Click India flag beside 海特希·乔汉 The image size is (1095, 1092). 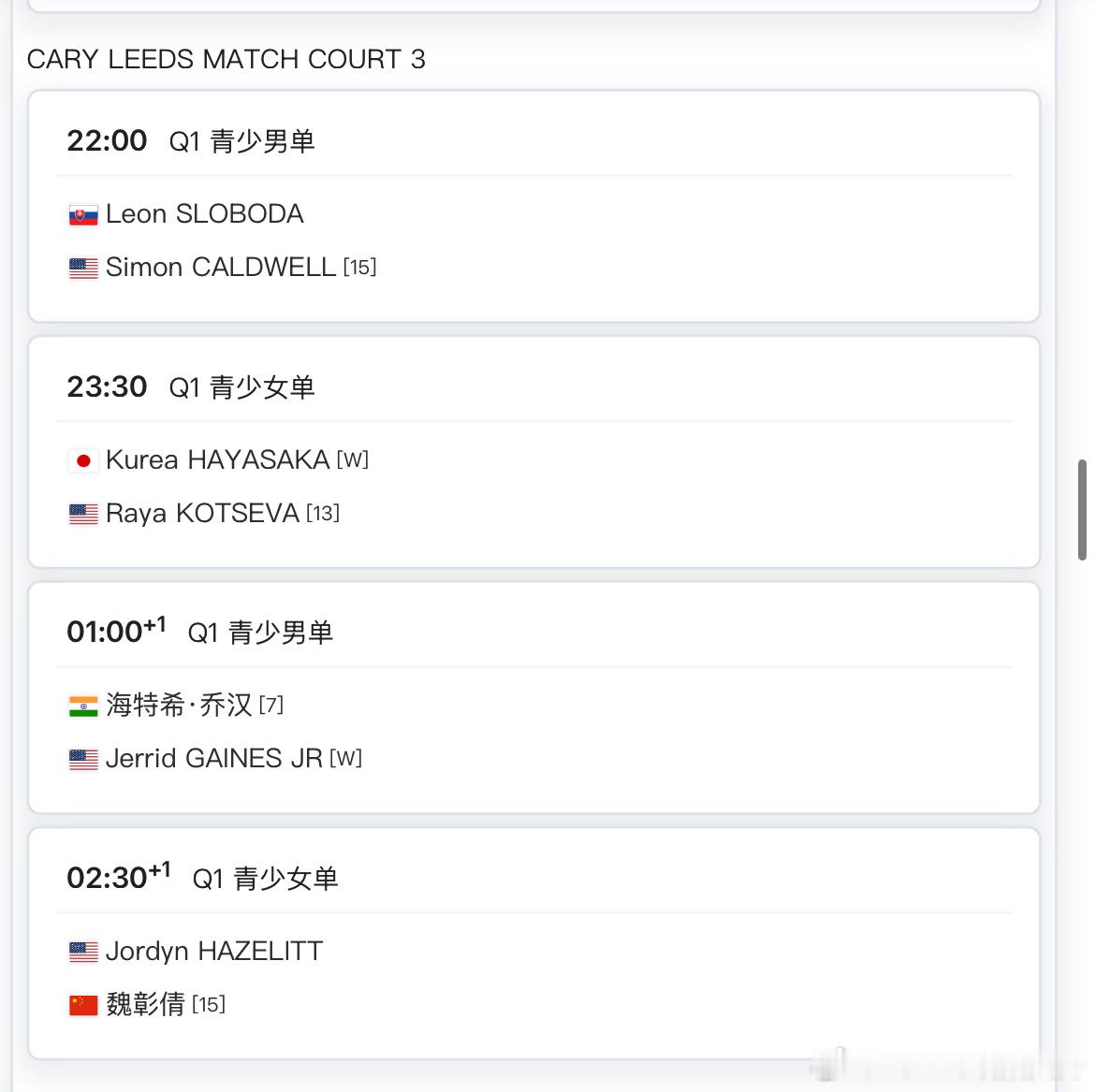click(83, 706)
